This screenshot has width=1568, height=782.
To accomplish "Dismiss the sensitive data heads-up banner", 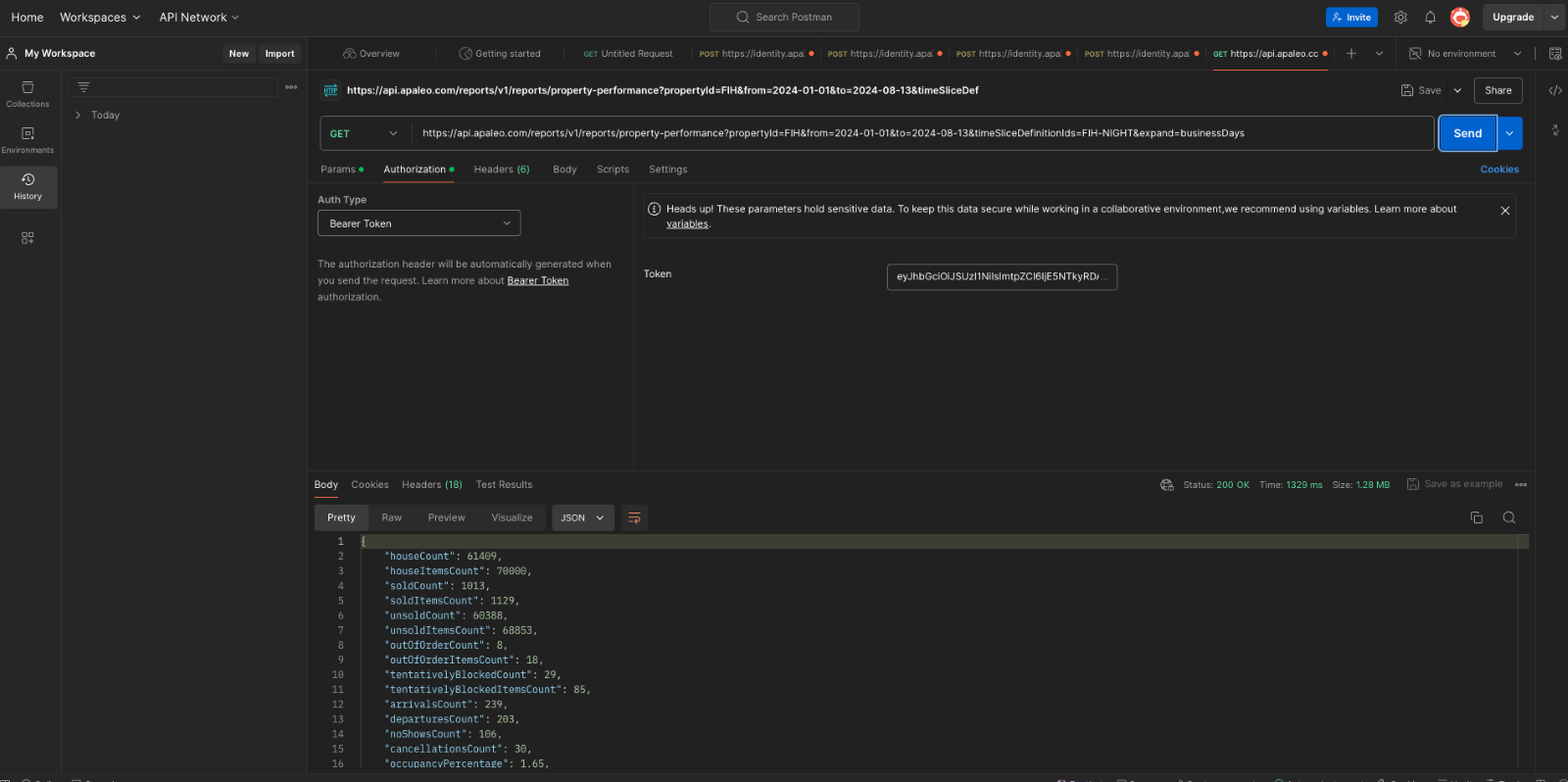I will point(1505,211).
